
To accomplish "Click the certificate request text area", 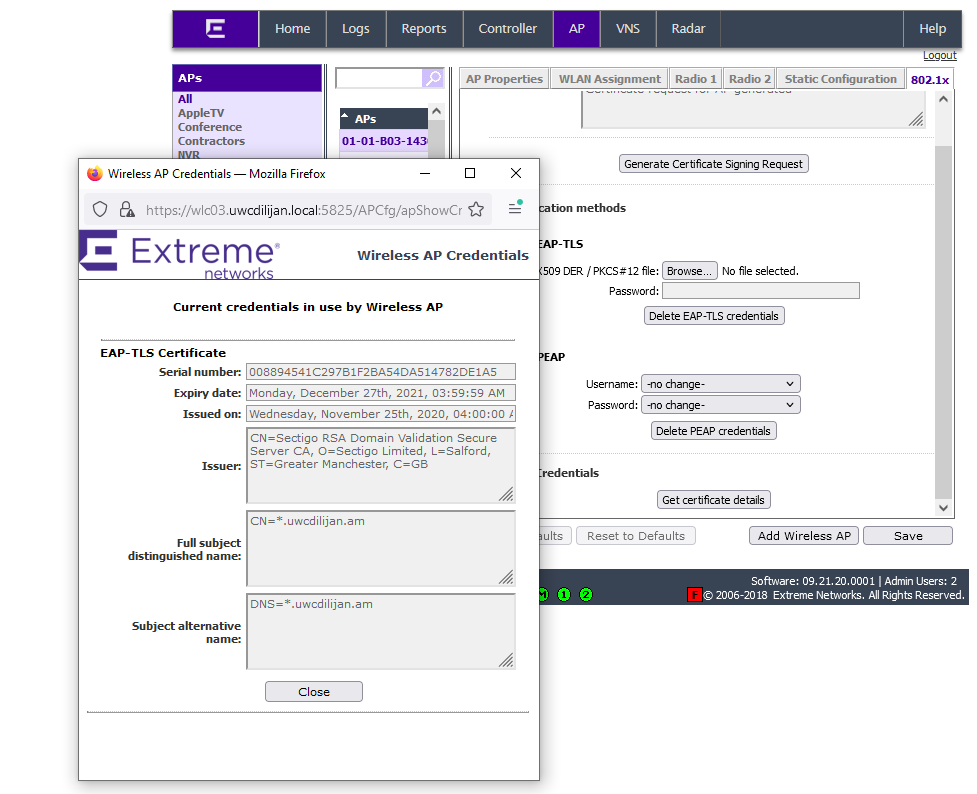I will click(753, 110).
